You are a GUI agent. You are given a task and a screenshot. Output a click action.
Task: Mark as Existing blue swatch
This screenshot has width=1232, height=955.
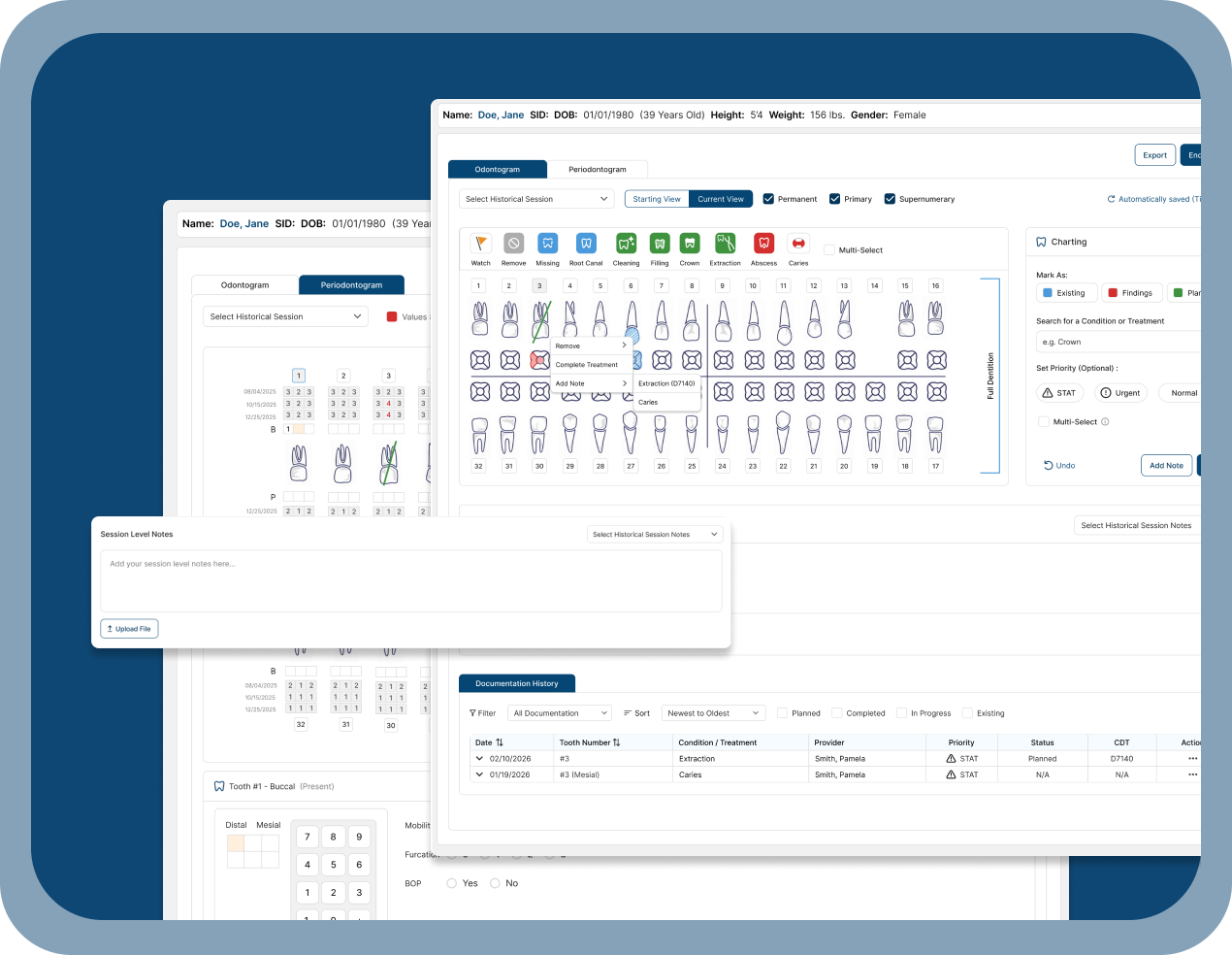1048,293
